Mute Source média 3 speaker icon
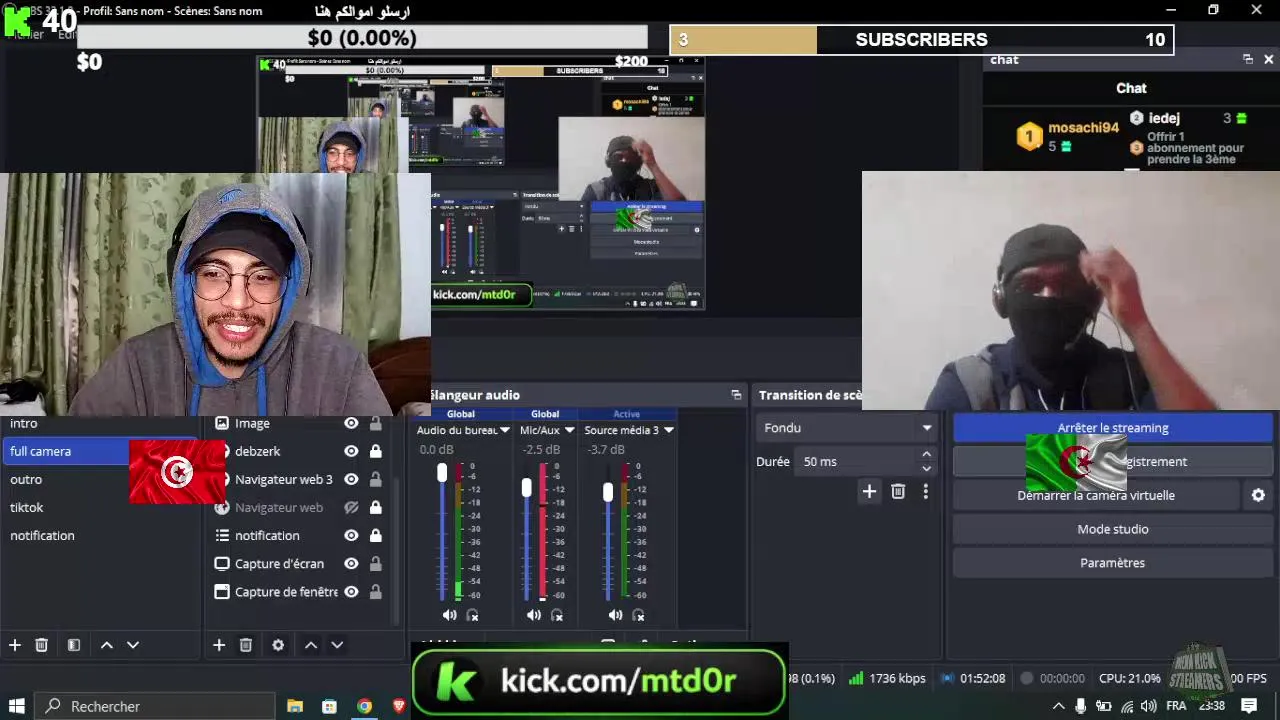This screenshot has height=720, width=1280. 615,615
